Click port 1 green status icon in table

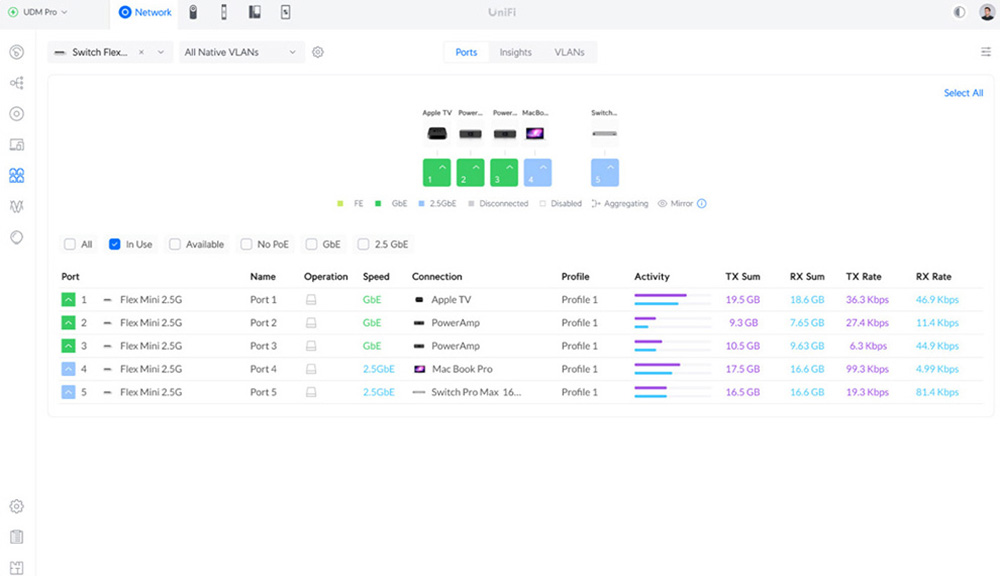pyautogui.click(x=68, y=300)
